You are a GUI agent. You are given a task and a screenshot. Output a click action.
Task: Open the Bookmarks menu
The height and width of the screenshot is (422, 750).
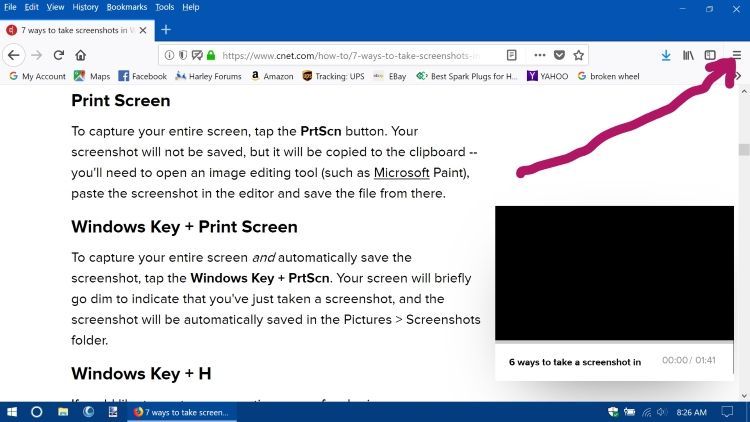tap(127, 7)
